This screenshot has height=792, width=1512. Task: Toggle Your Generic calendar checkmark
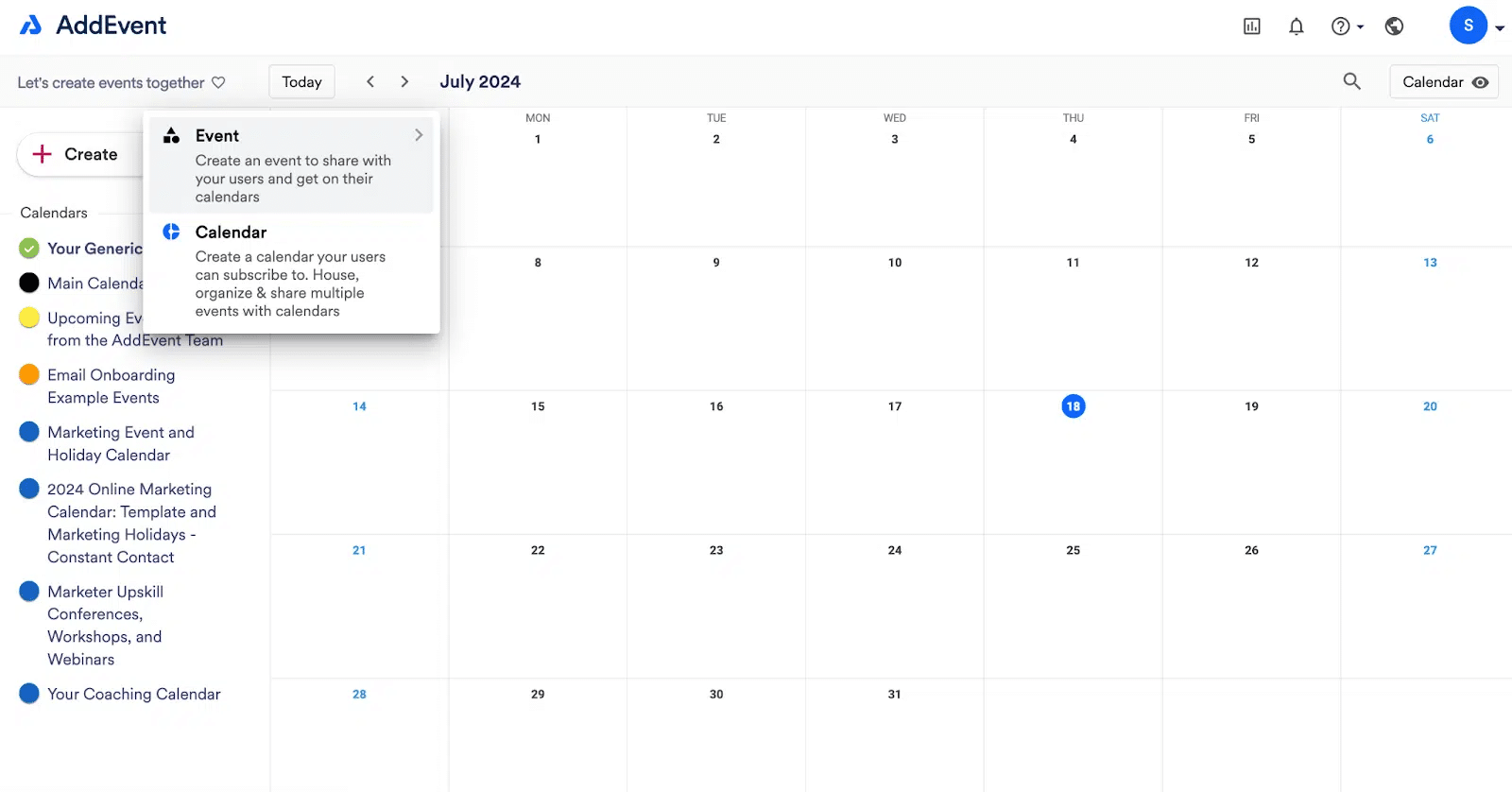click(x=29, y=249)
